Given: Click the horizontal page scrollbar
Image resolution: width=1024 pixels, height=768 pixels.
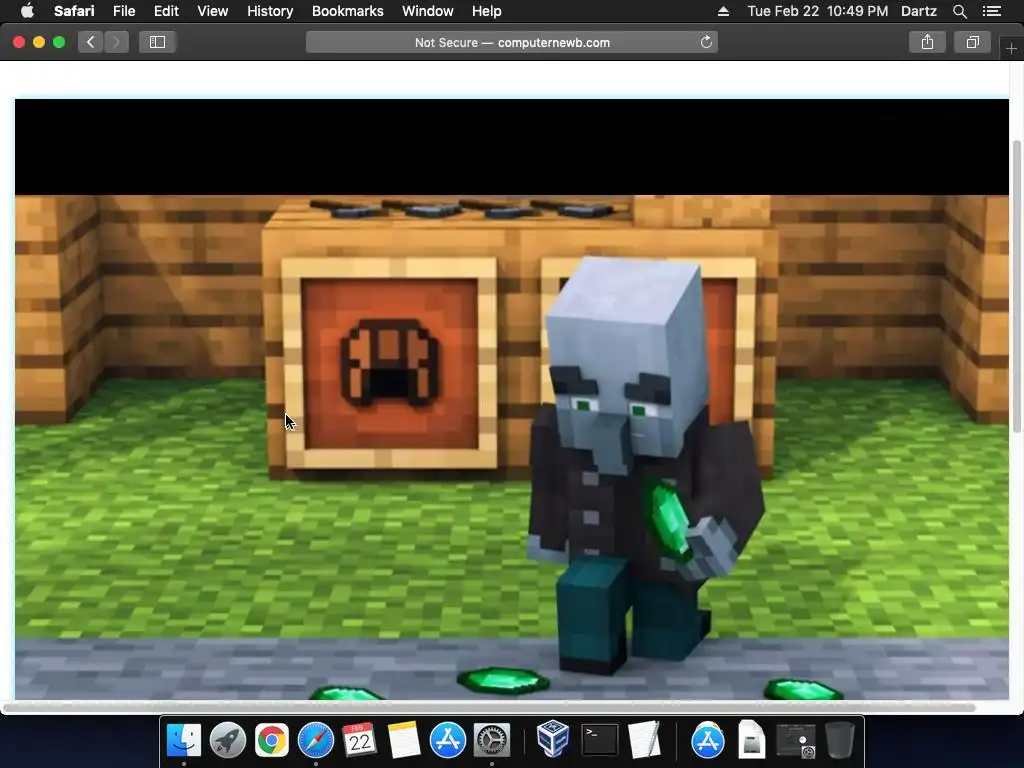Looking at the screenshot, I should 489,707.
